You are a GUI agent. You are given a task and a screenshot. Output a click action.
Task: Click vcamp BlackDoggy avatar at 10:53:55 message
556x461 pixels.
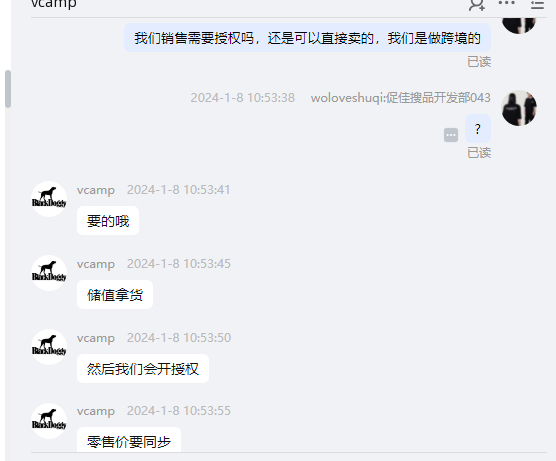pyautogui.click(x=49, y=421)
